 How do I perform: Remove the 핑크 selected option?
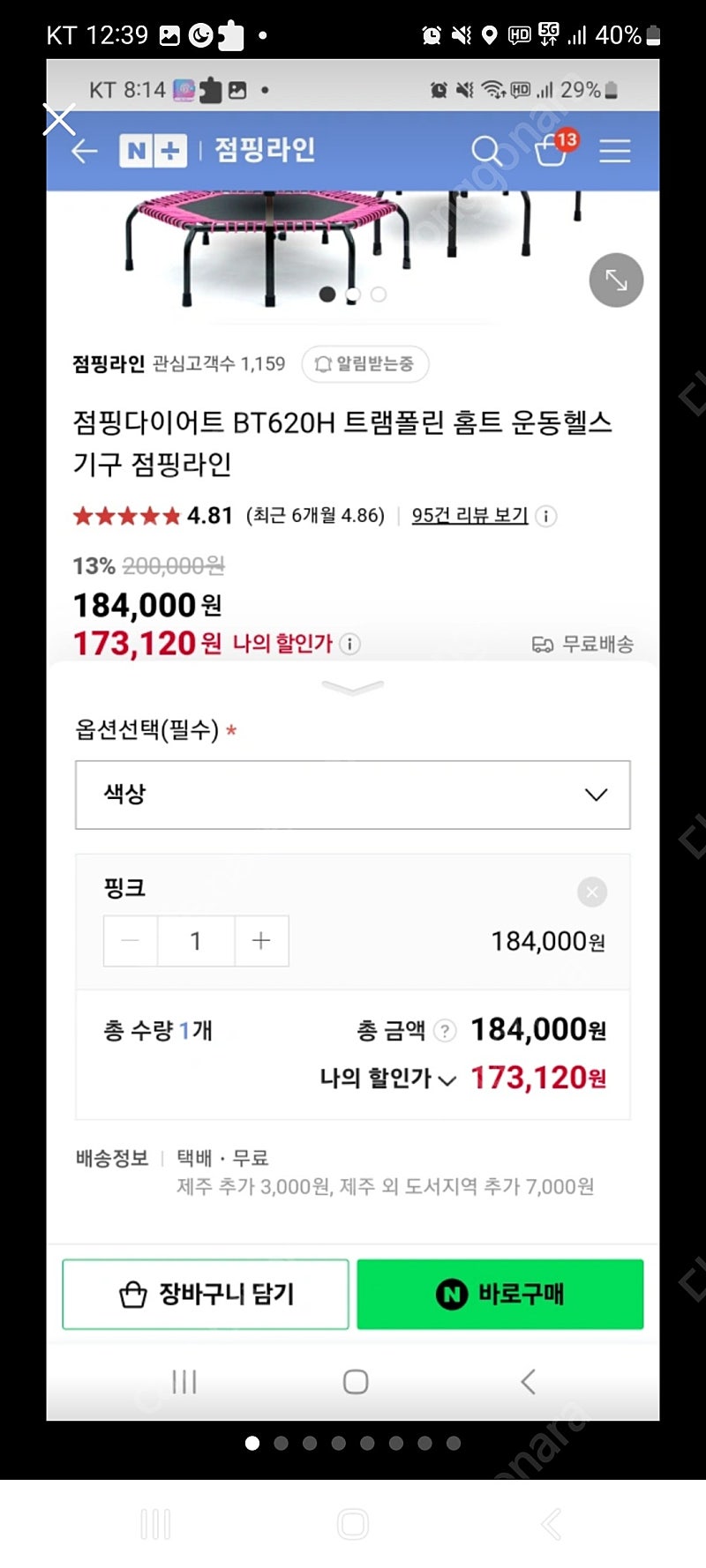click(592, 892)
